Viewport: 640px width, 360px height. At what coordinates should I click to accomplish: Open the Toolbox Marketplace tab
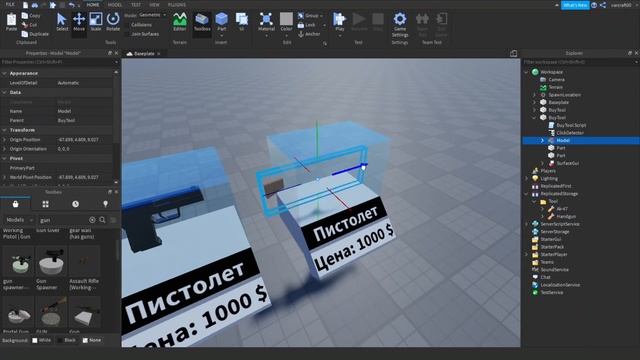coord(16,204)
